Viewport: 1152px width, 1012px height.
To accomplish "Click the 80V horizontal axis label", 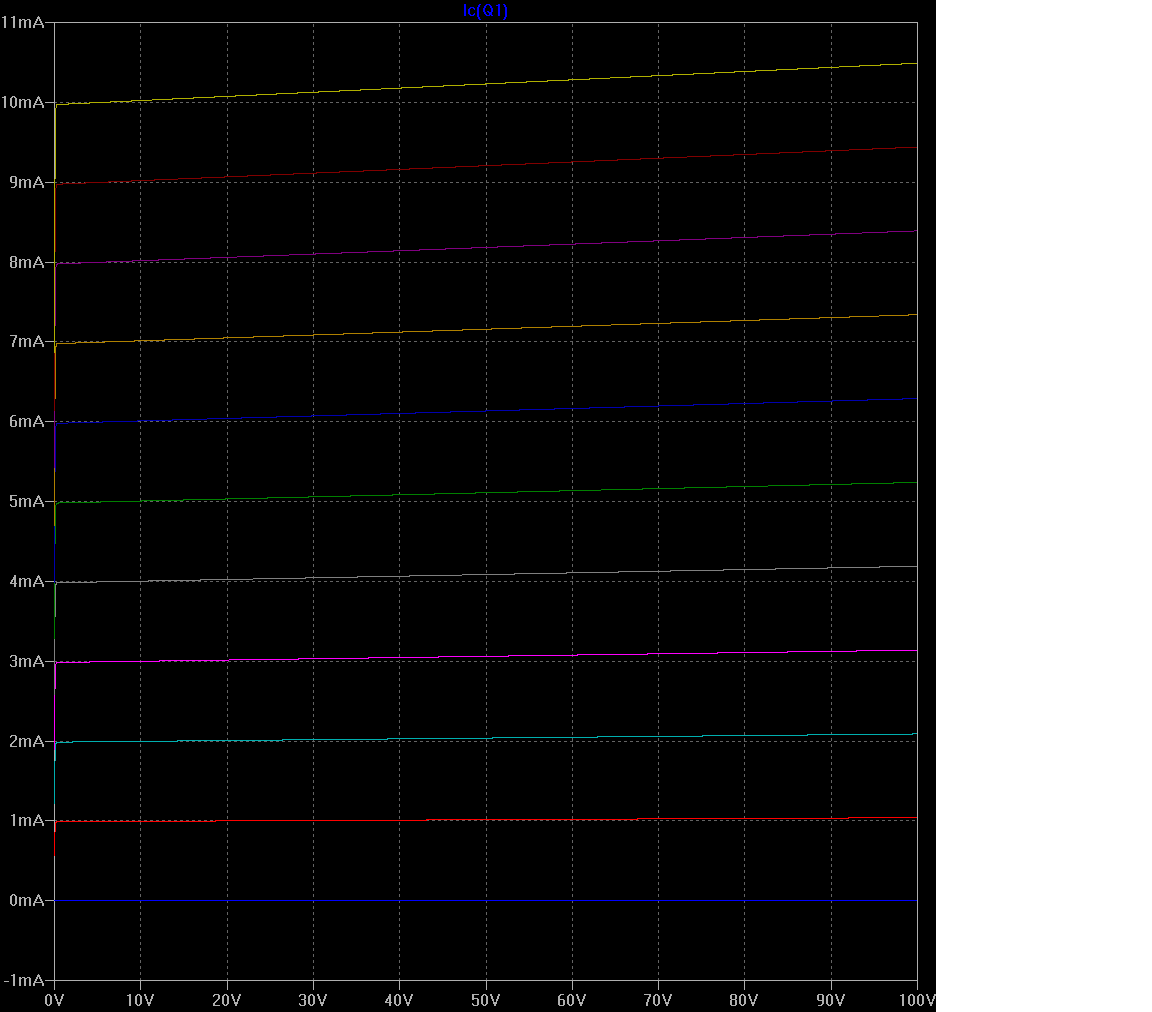I will (x=744, y=1000).
